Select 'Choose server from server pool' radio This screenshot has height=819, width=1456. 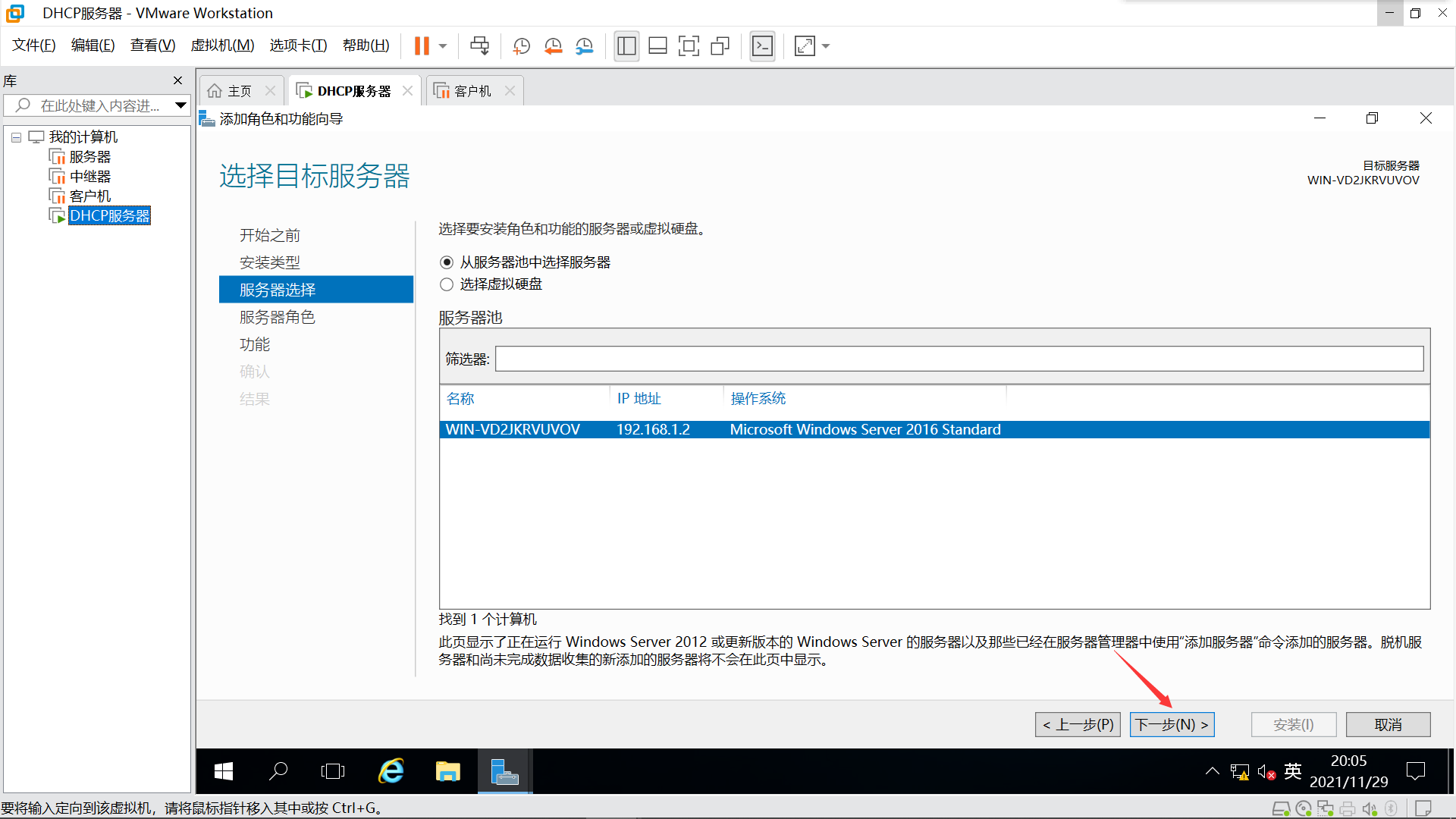(447, 262)
